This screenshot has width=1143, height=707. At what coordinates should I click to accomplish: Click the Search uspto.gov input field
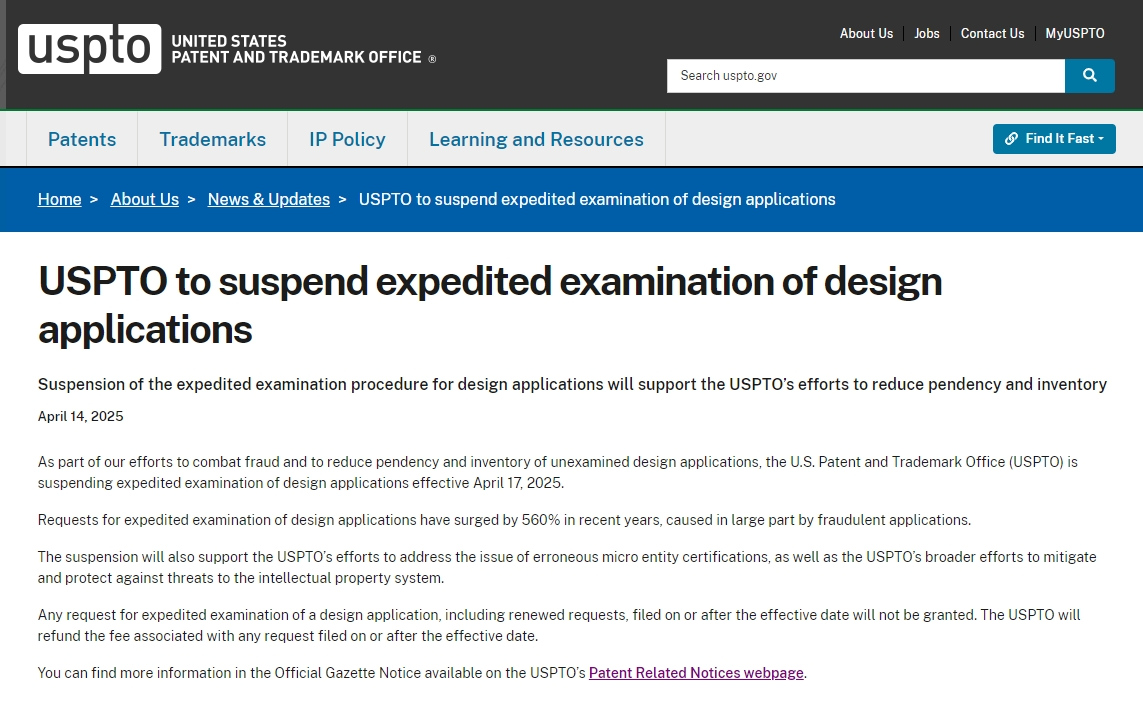click(865, 76)
